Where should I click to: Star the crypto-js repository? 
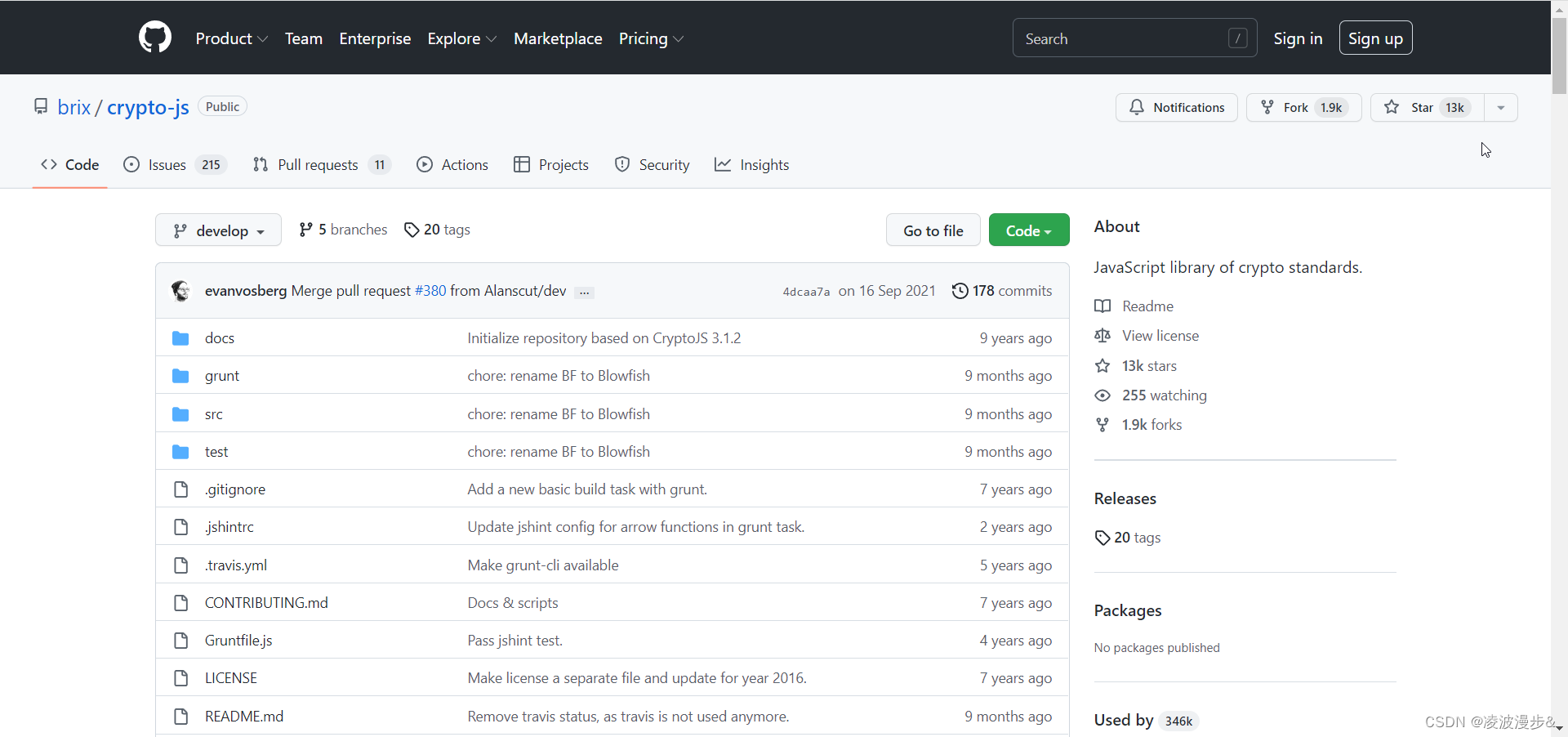tap(1421, 108)
